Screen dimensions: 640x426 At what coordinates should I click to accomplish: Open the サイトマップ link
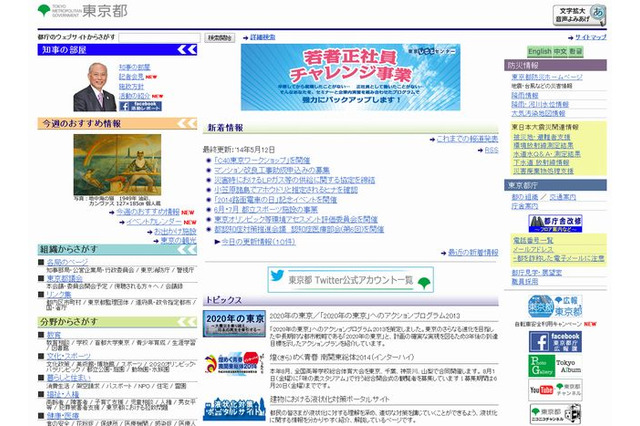click(x=591, y=37)
